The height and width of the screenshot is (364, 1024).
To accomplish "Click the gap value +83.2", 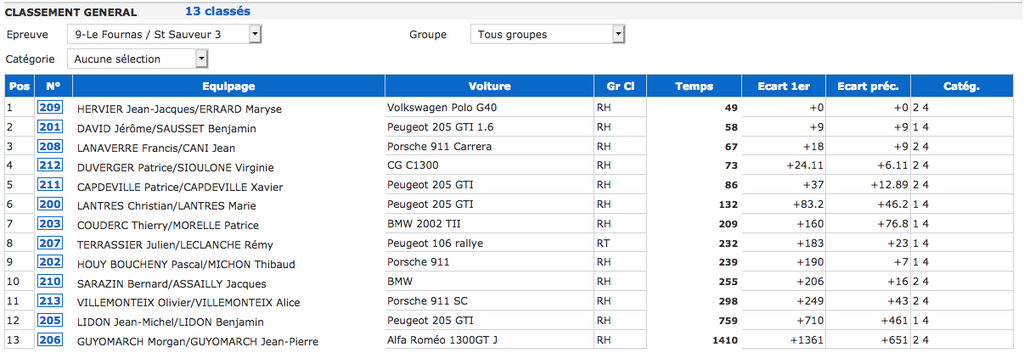I will tap(808, 205).
